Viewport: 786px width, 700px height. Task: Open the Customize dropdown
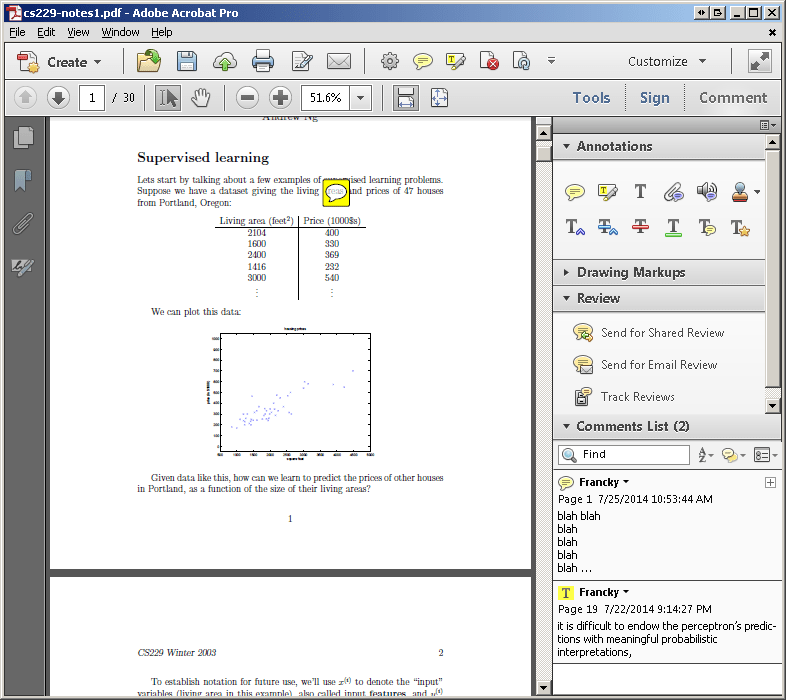pos(667,61)
